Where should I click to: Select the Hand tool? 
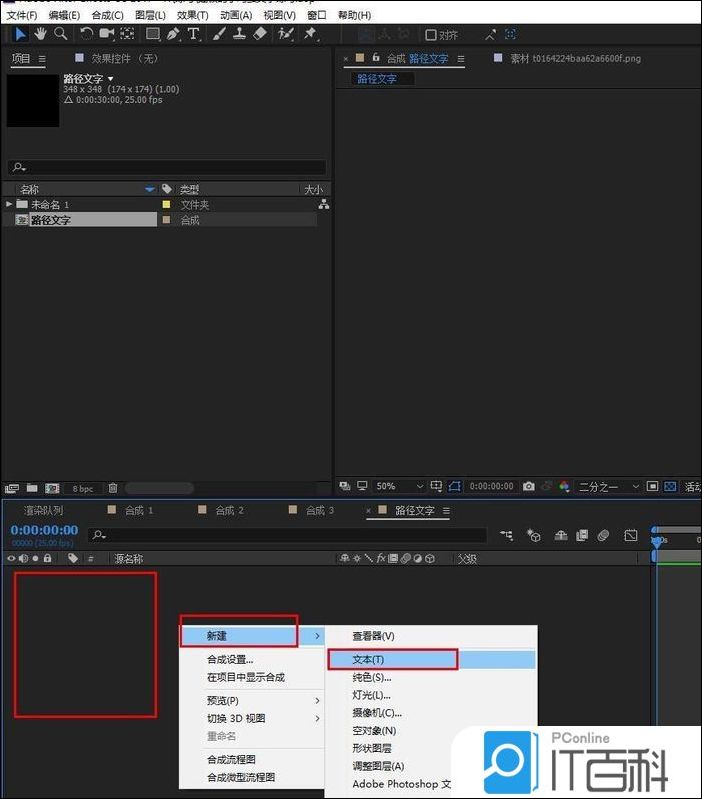pos(40,34)
